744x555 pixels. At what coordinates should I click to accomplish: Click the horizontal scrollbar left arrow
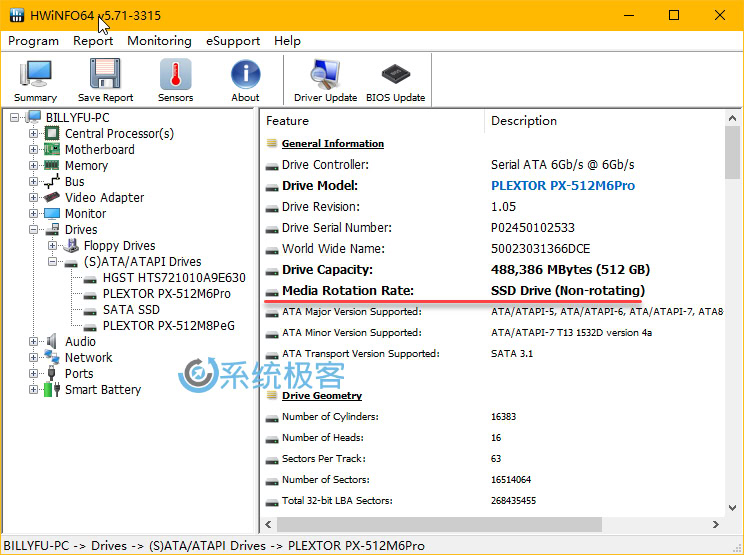(268, 524)
